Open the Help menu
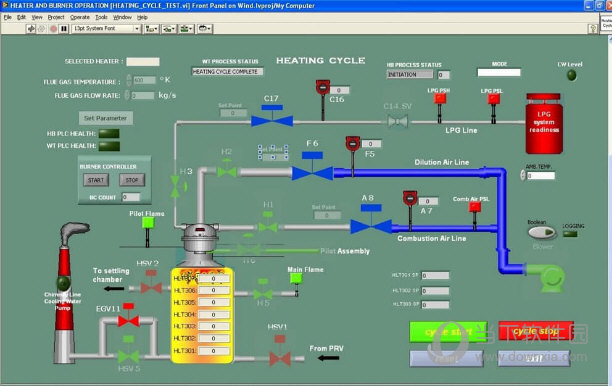612x386 pixels. point(142,17)
